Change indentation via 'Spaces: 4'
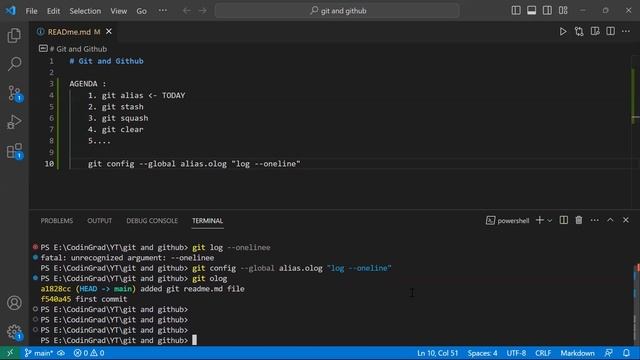 [482, 353]
